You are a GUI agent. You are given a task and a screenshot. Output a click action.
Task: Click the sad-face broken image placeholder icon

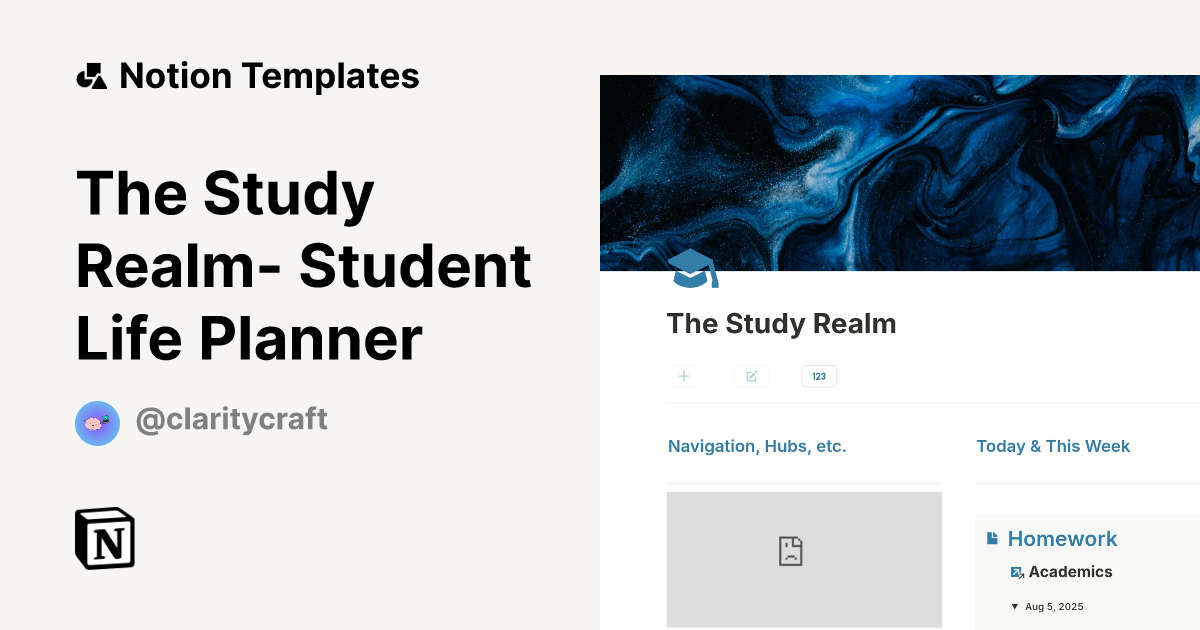[x=790, y=550]
